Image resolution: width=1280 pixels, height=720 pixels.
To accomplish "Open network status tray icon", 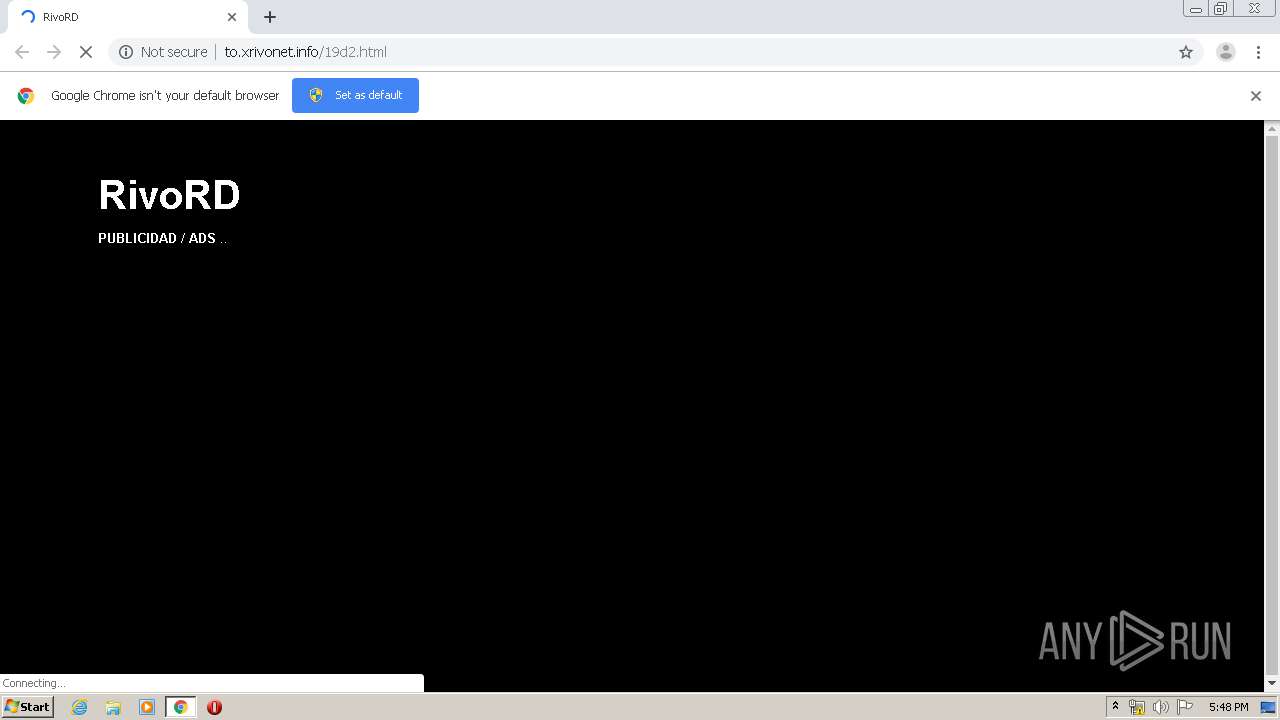I will click(1137, 707).
